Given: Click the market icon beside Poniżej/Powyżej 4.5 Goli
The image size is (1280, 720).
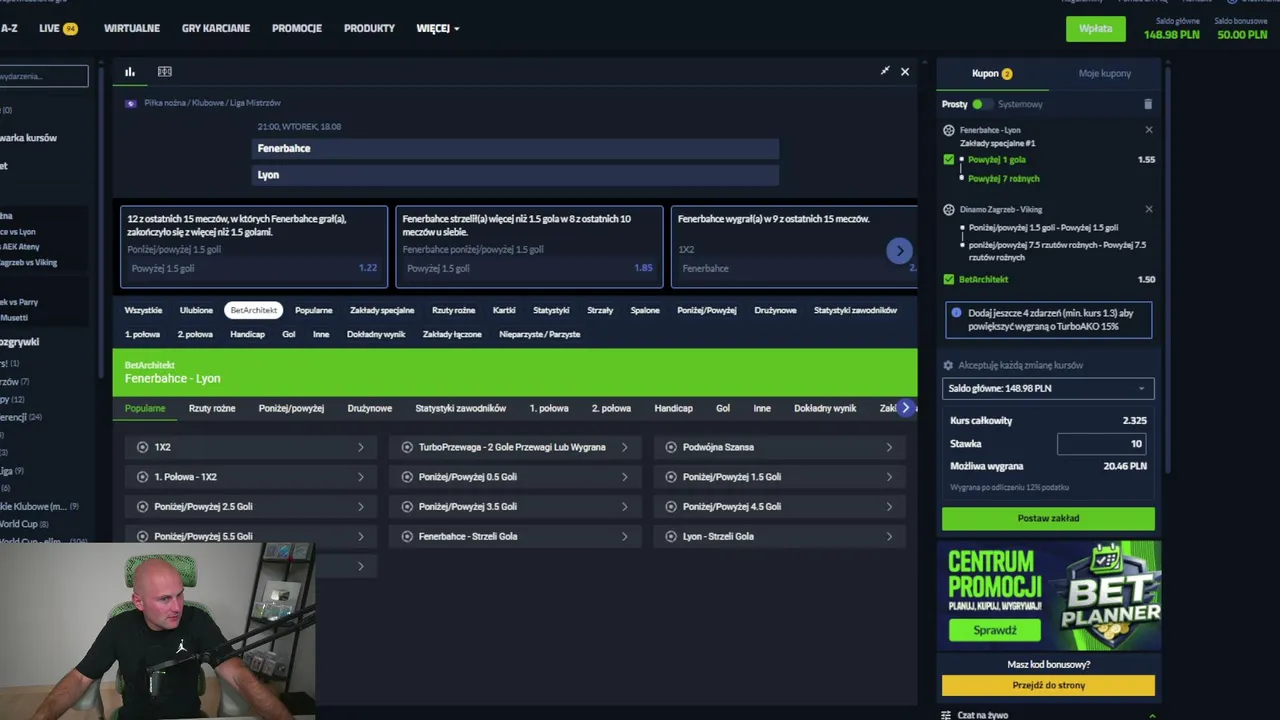Looking at the screenshot, I should [671, 507].
